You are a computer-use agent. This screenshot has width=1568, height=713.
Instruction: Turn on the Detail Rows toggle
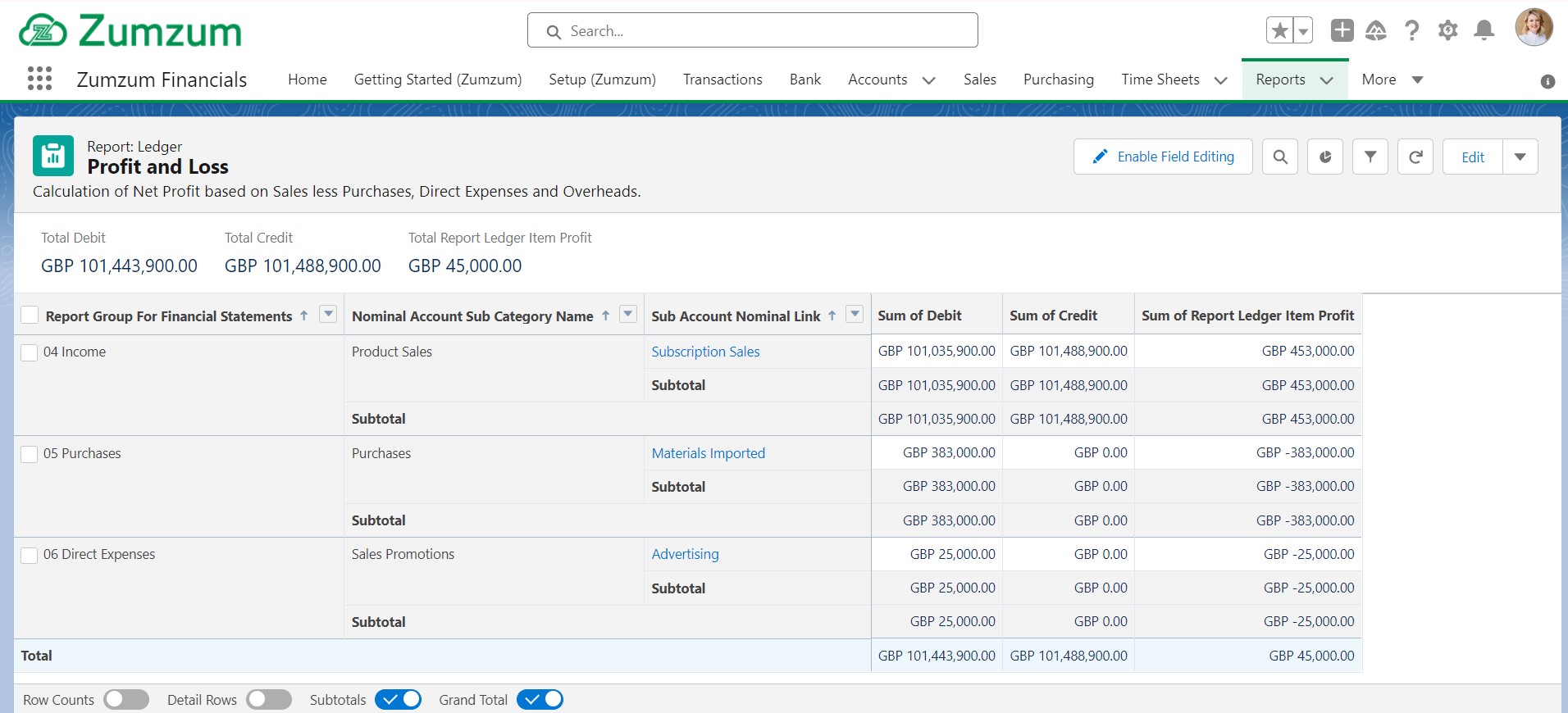269,699
